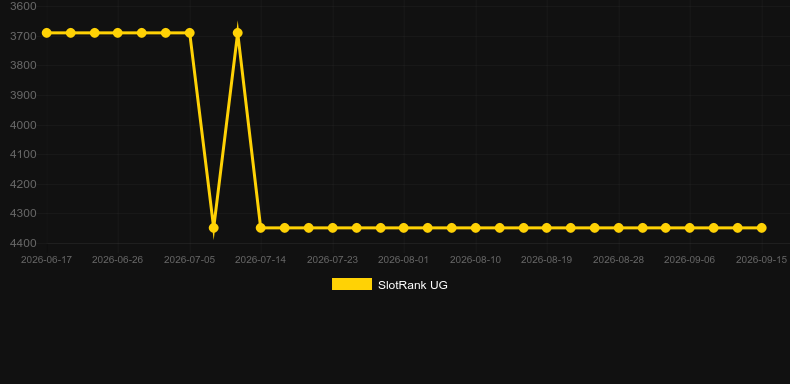Click the dip data point near 4350 after 2026-07-05

point(214,228)
